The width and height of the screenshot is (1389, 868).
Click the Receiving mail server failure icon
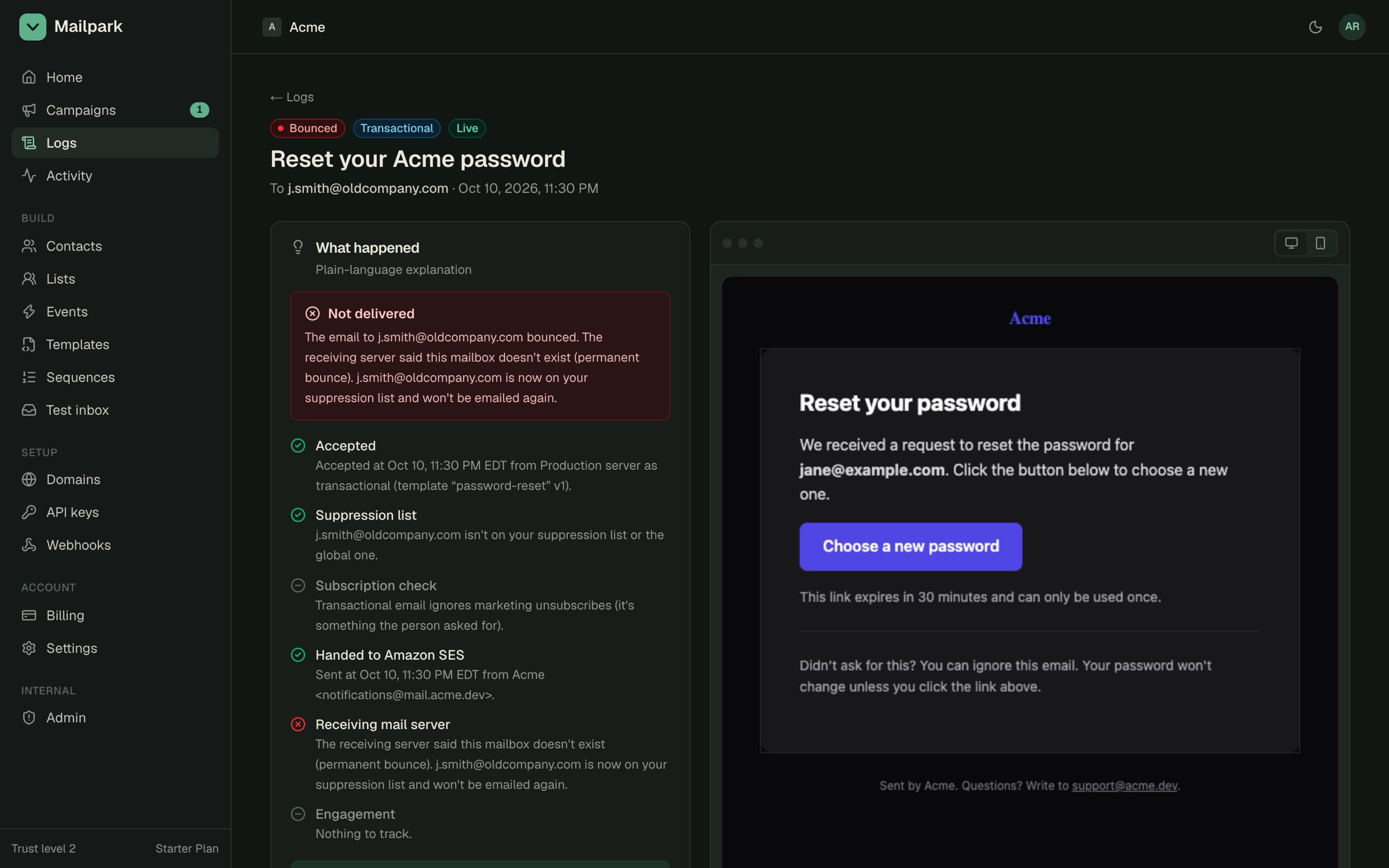click(297, 724)
